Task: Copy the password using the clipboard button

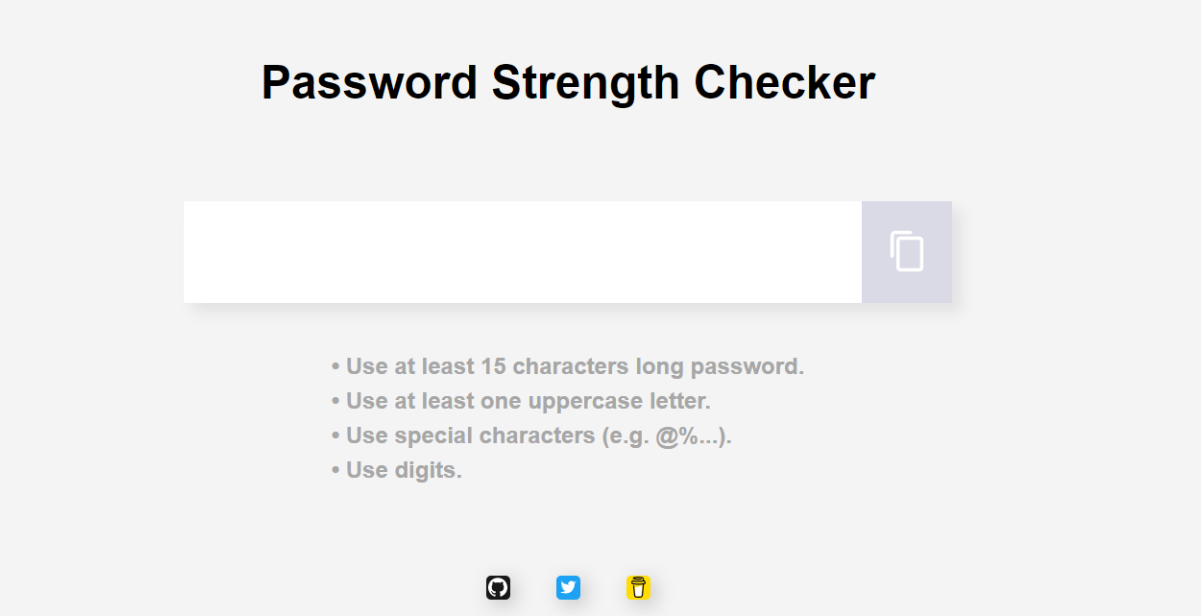Action: click(907, 252)
